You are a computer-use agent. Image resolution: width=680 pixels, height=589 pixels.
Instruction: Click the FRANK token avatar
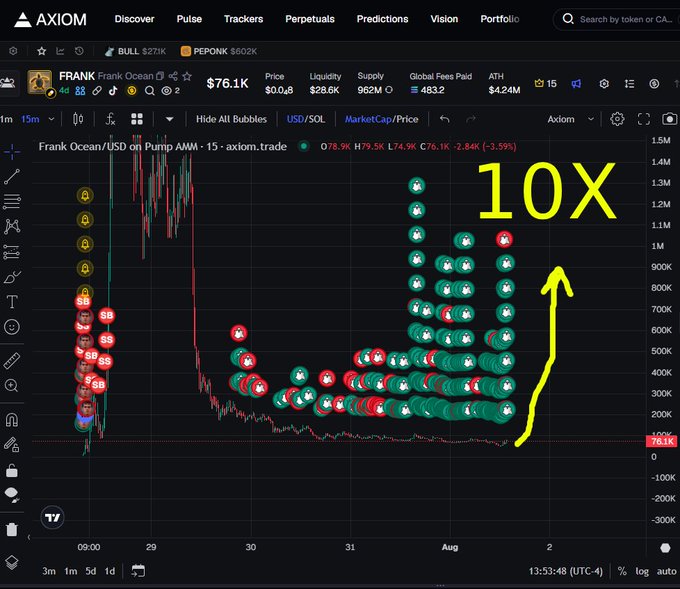click(39, 82)
